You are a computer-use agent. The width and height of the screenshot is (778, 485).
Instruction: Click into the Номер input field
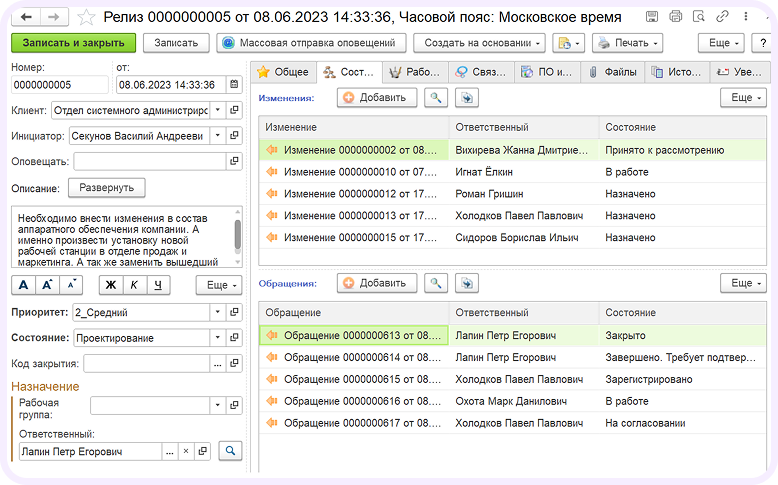pos(60,85)
